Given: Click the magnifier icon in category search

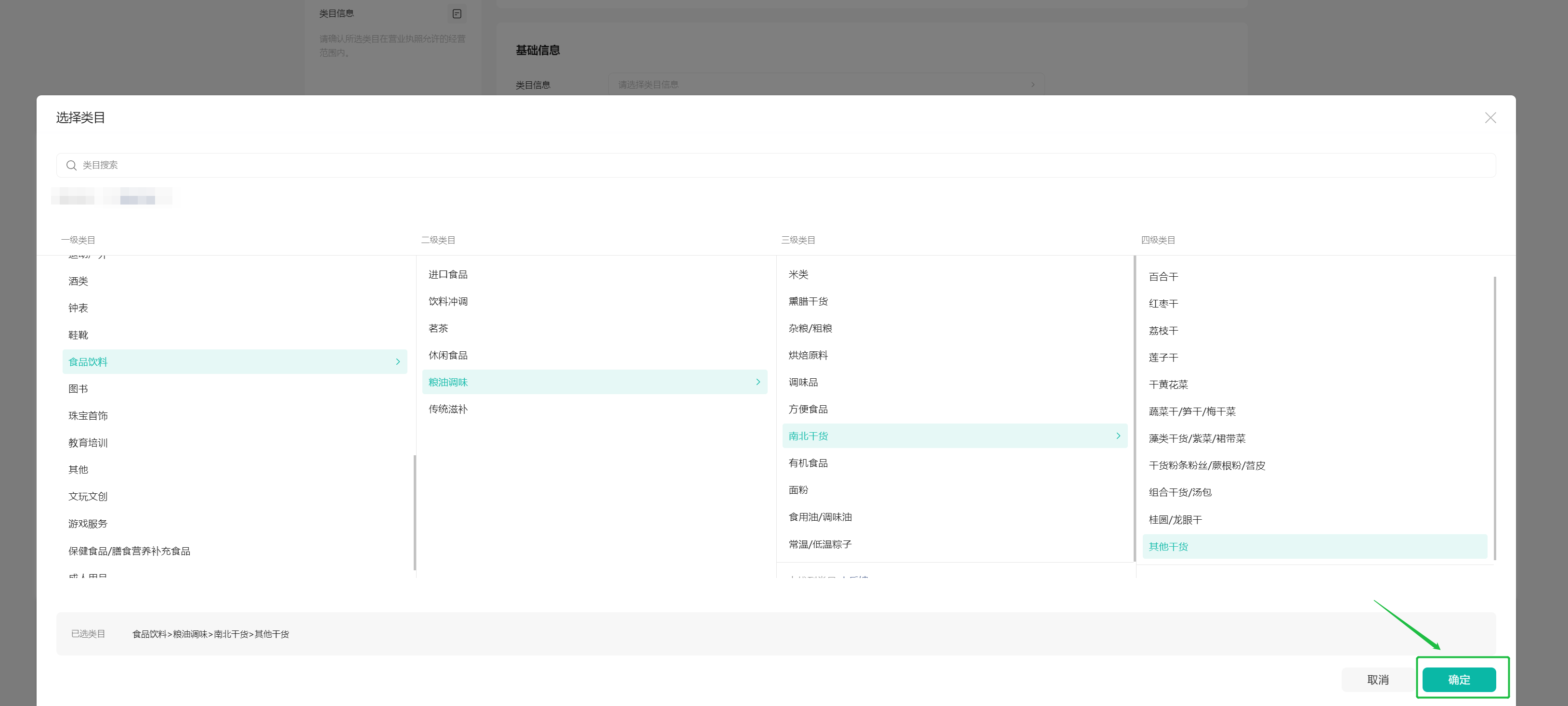Looking at the screenshot, I should pos(71,166).
